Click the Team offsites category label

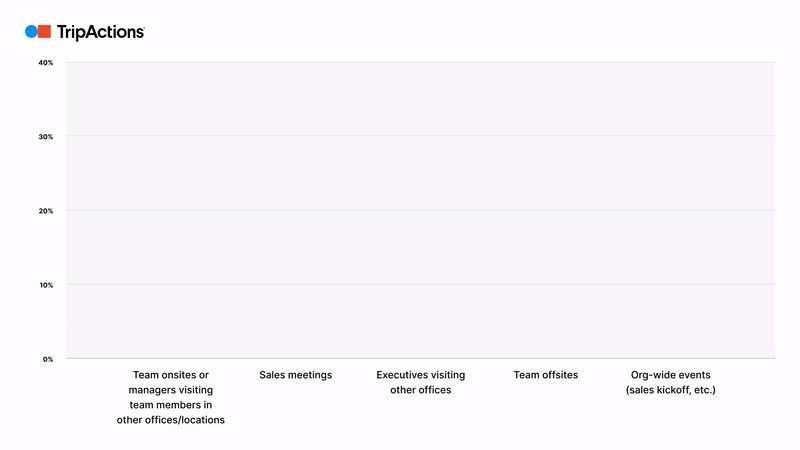click(x=546, y=375)
